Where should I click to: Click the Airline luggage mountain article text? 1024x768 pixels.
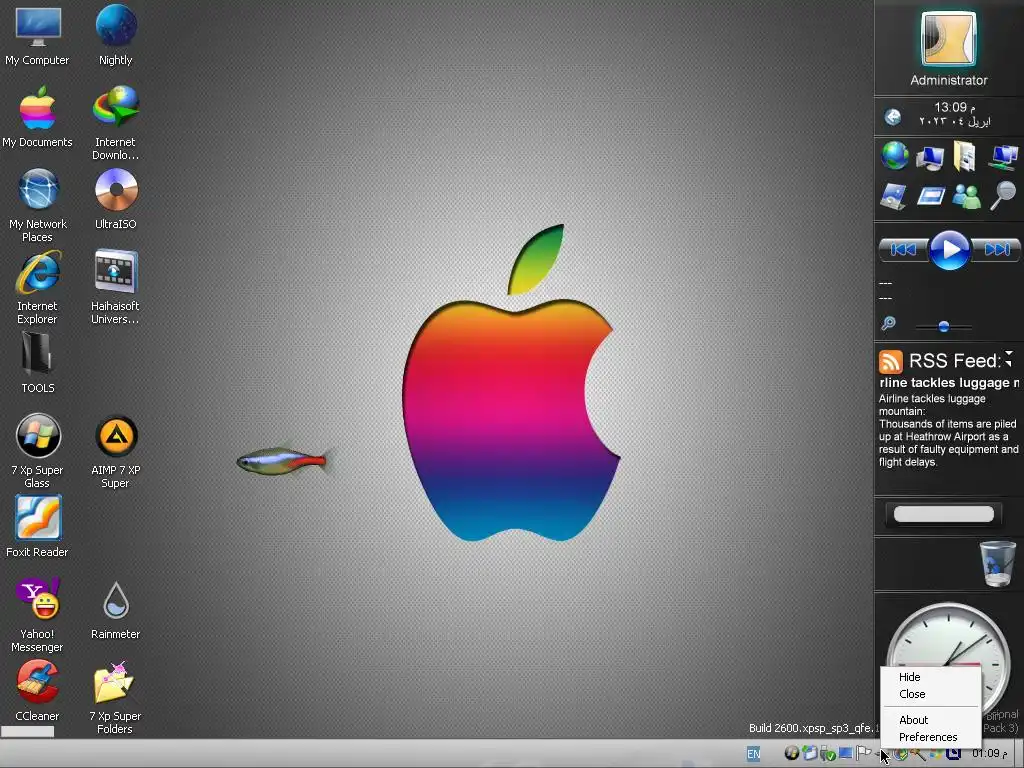pyautogui.click(x=948, y=430)
